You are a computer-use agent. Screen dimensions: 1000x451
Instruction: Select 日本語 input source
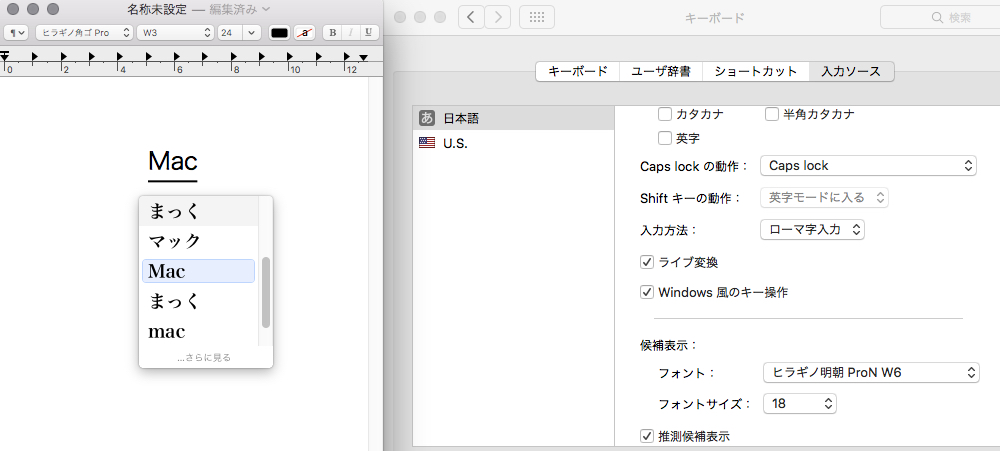coord(513,118)
